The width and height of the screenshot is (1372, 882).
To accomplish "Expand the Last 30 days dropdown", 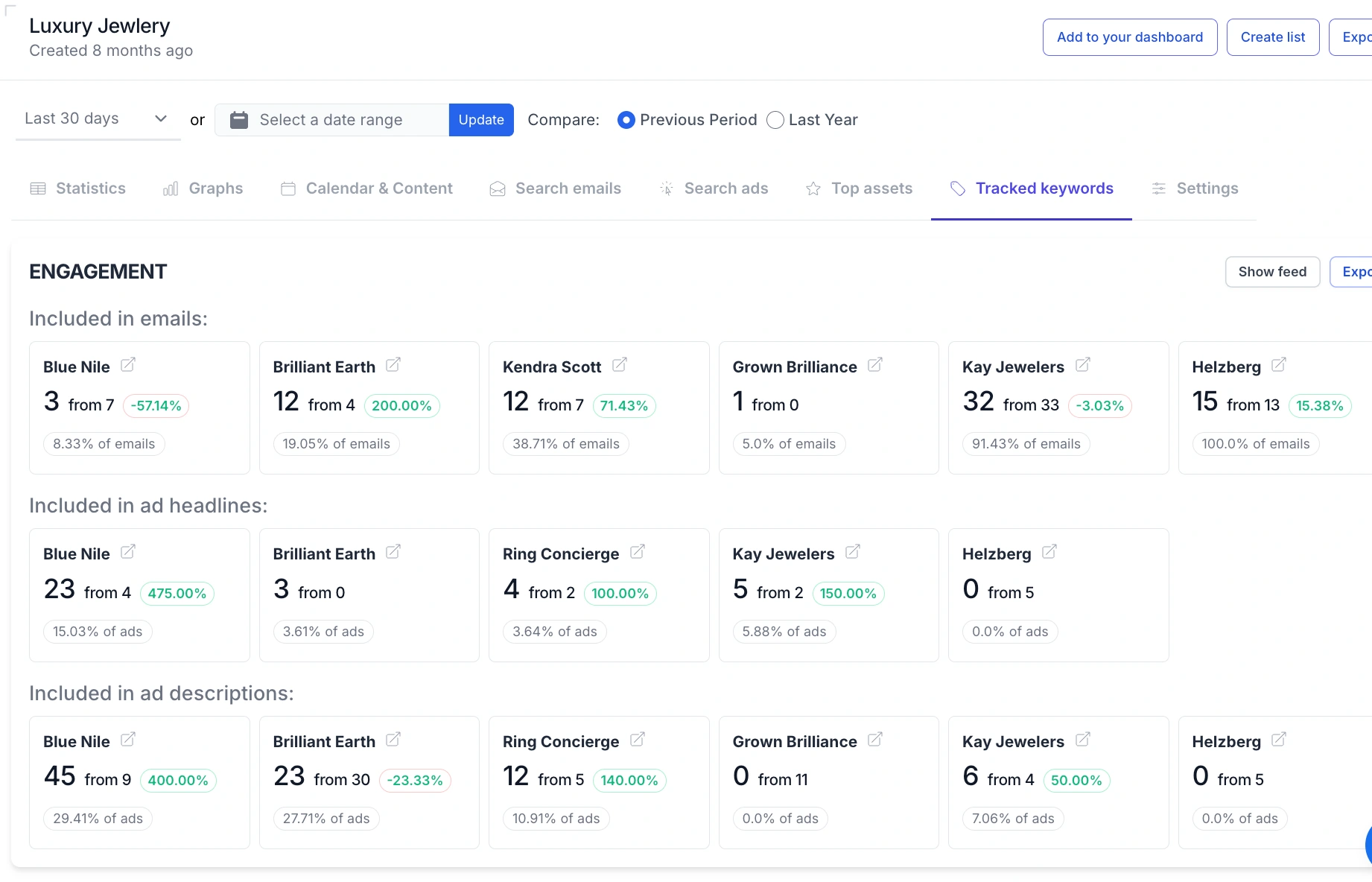I will tap(98, 119).
